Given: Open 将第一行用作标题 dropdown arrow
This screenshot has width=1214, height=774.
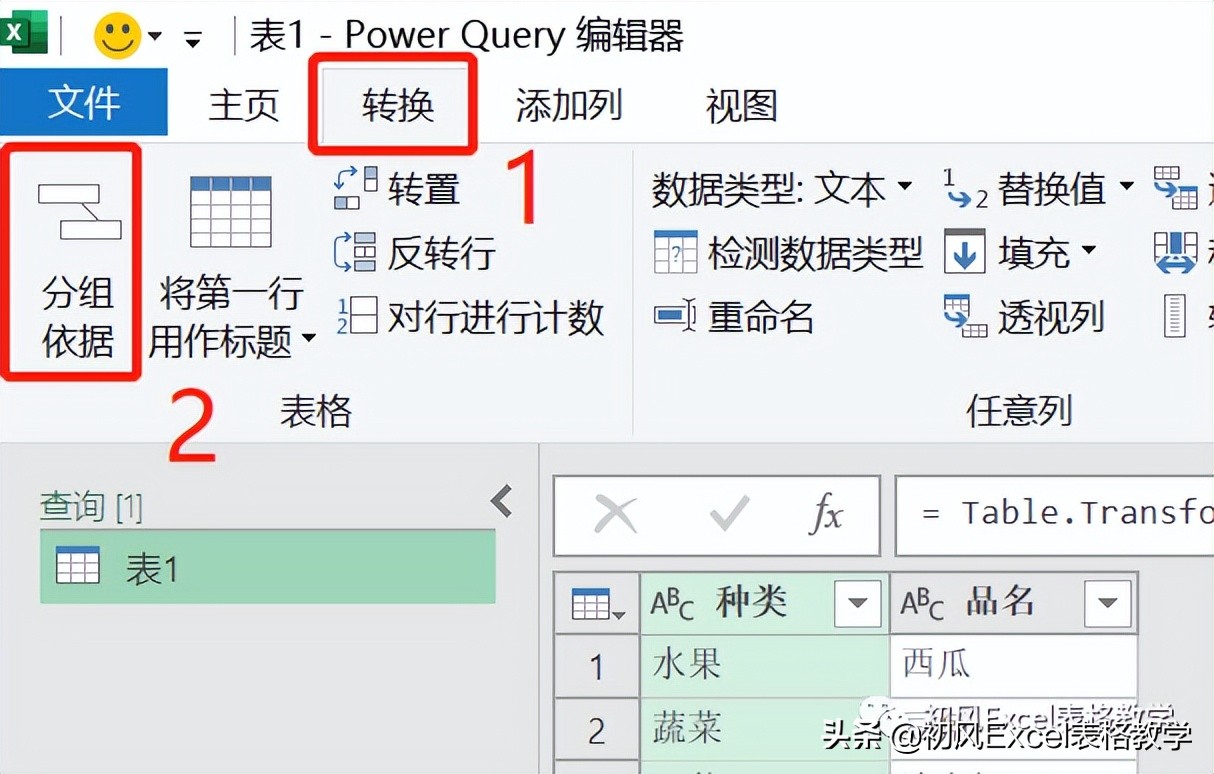Looking at the screenshot, I should click(x=308, y=341).
